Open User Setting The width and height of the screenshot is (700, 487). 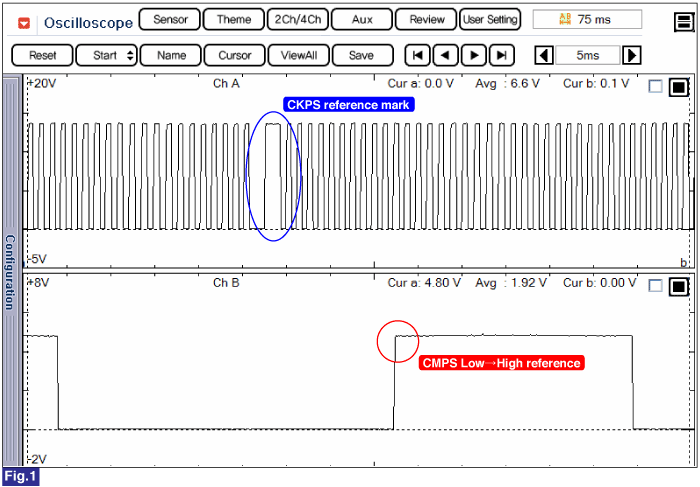pos(490,20)
